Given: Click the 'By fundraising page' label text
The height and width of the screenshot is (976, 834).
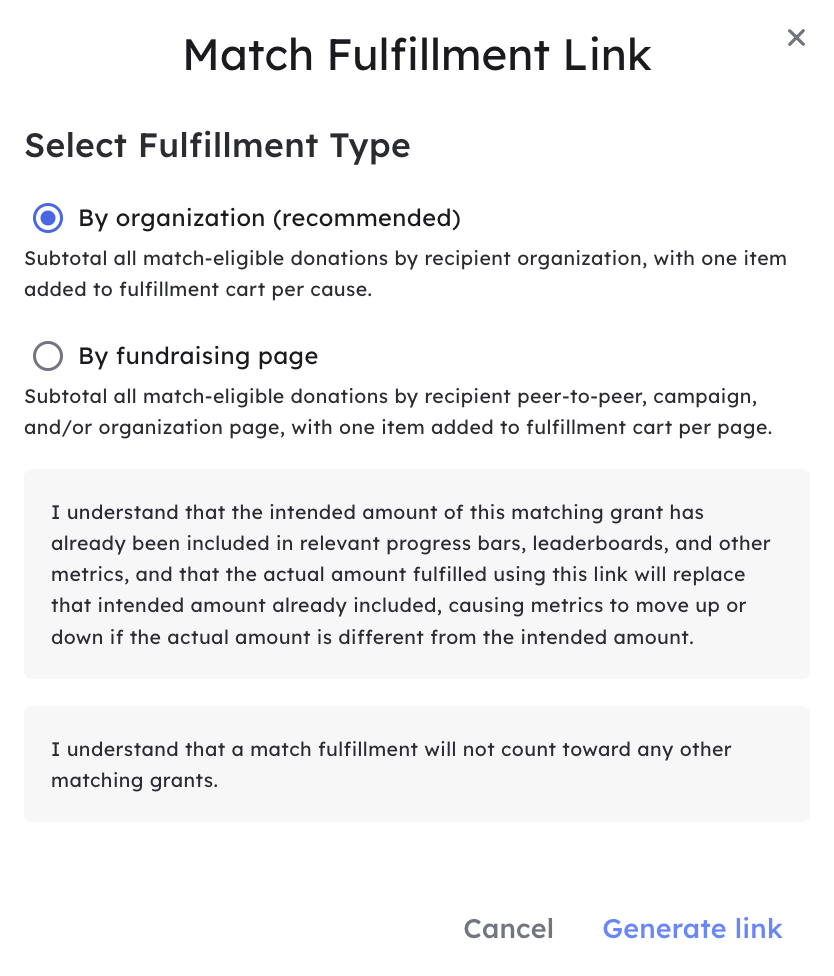Looking at the screenshot, I should pyautogui.click(x=198, y=357).
